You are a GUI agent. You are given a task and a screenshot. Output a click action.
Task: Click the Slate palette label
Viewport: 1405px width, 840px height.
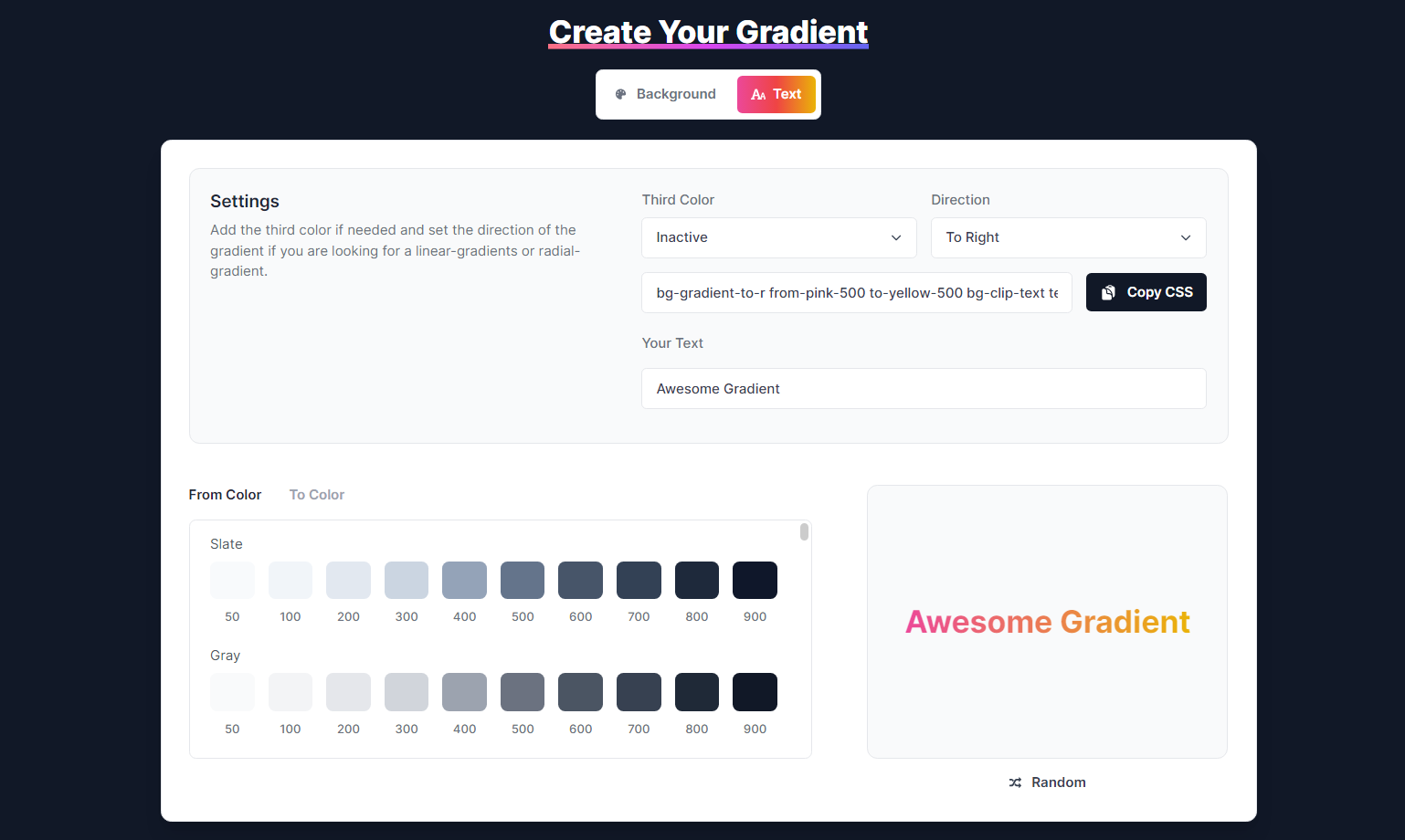227,544
